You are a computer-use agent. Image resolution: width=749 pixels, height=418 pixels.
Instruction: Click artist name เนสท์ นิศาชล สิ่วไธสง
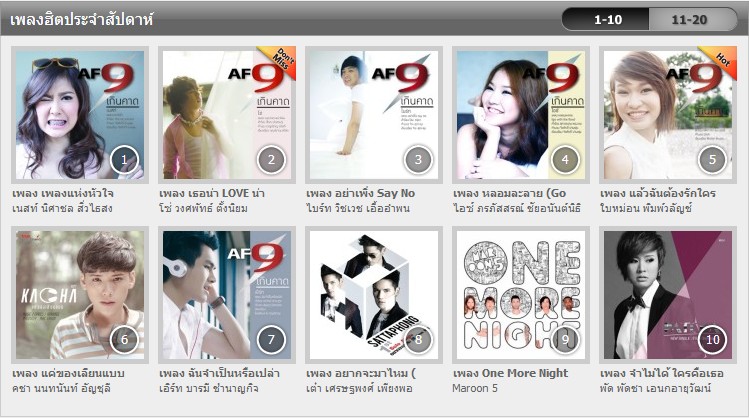click(x=62, y=208)
